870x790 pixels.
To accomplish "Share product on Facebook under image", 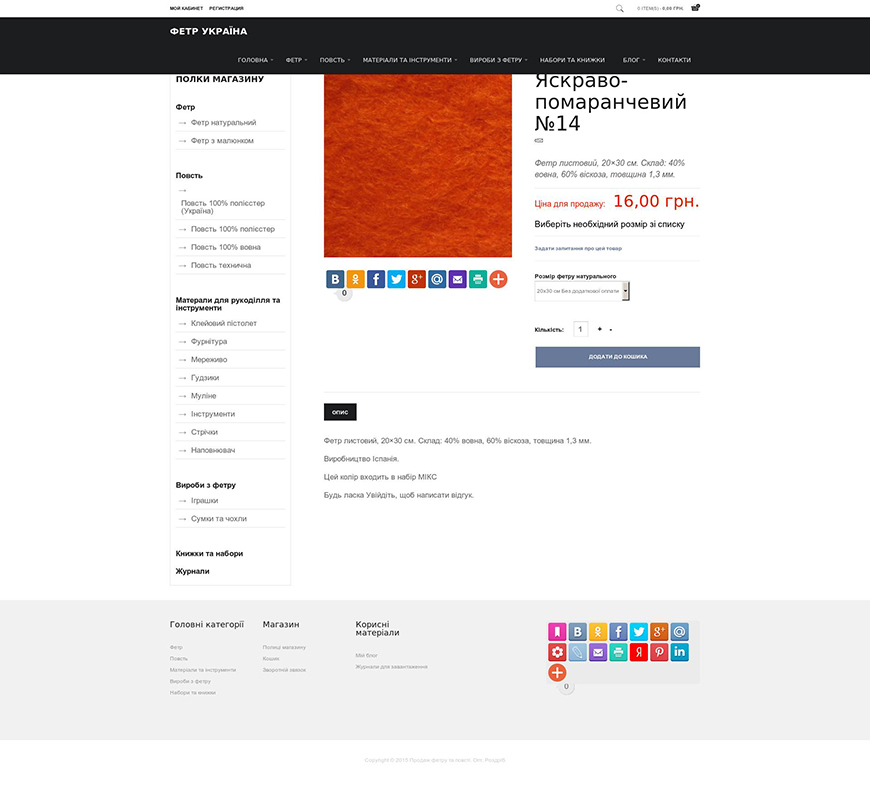I will [x=376, y=279].
